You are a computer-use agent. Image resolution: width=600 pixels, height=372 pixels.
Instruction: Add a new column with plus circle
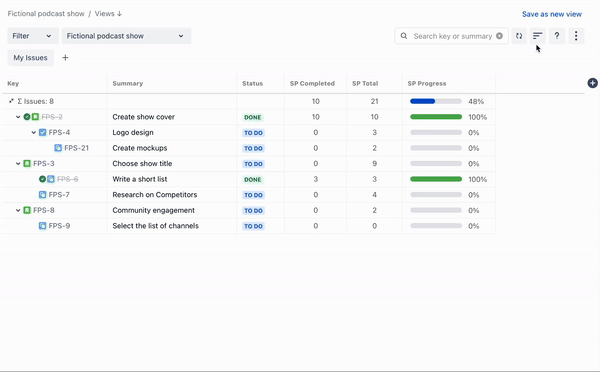pos(592,83)
